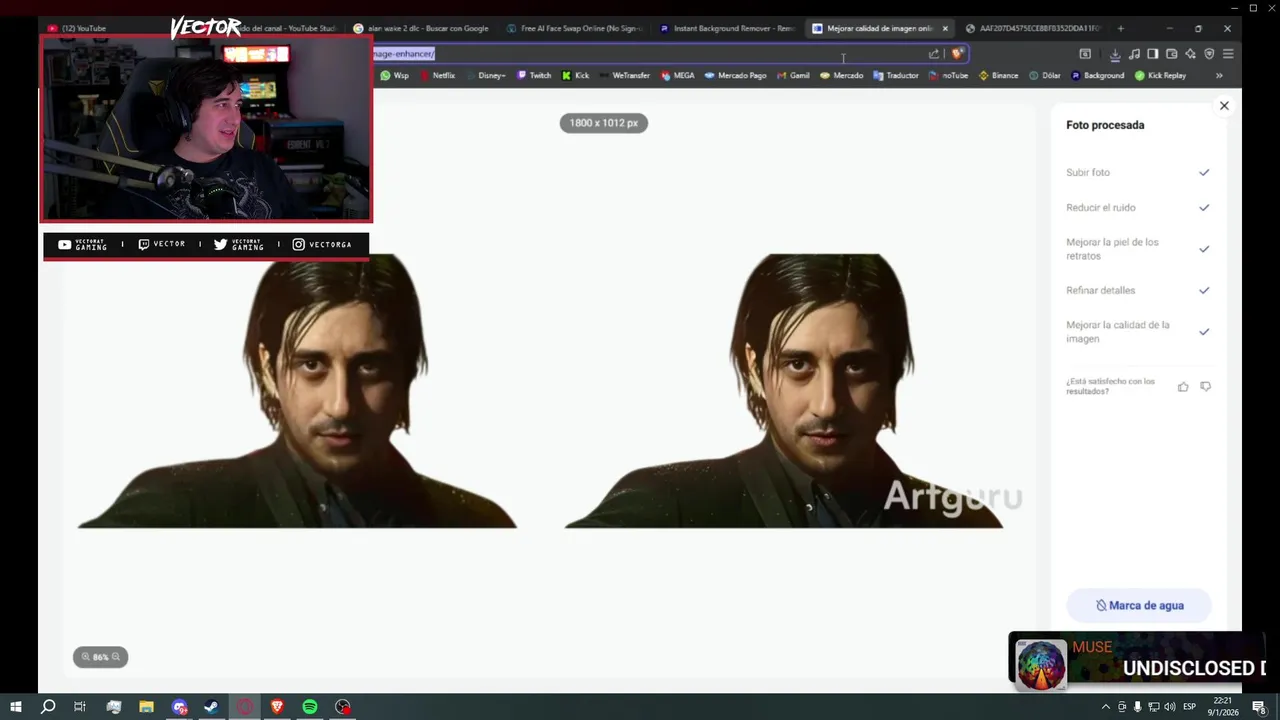Click the enhanced image with Artguru watermark
Image resolution: width=1280 pixels, height=720 pixels.
(784, 390)
